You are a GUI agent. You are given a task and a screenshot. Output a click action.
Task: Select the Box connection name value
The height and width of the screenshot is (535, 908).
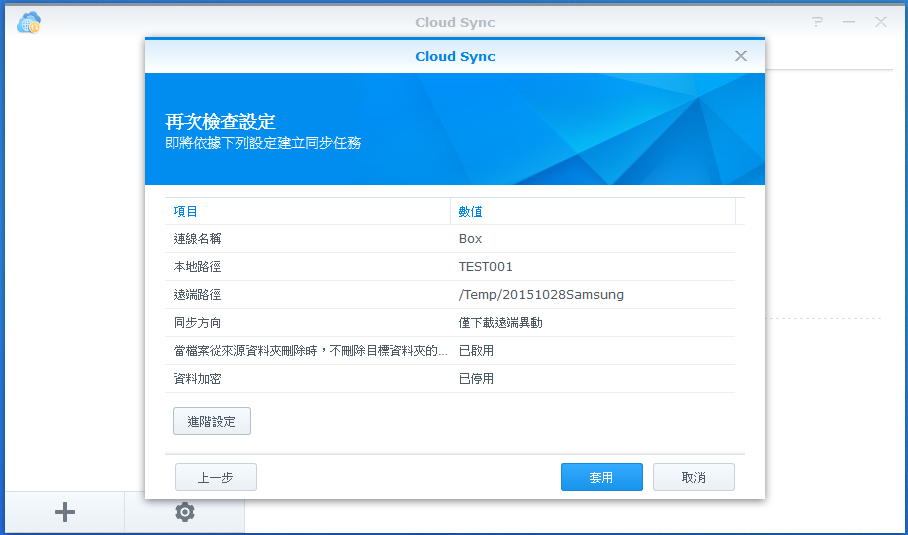[470, 239]
